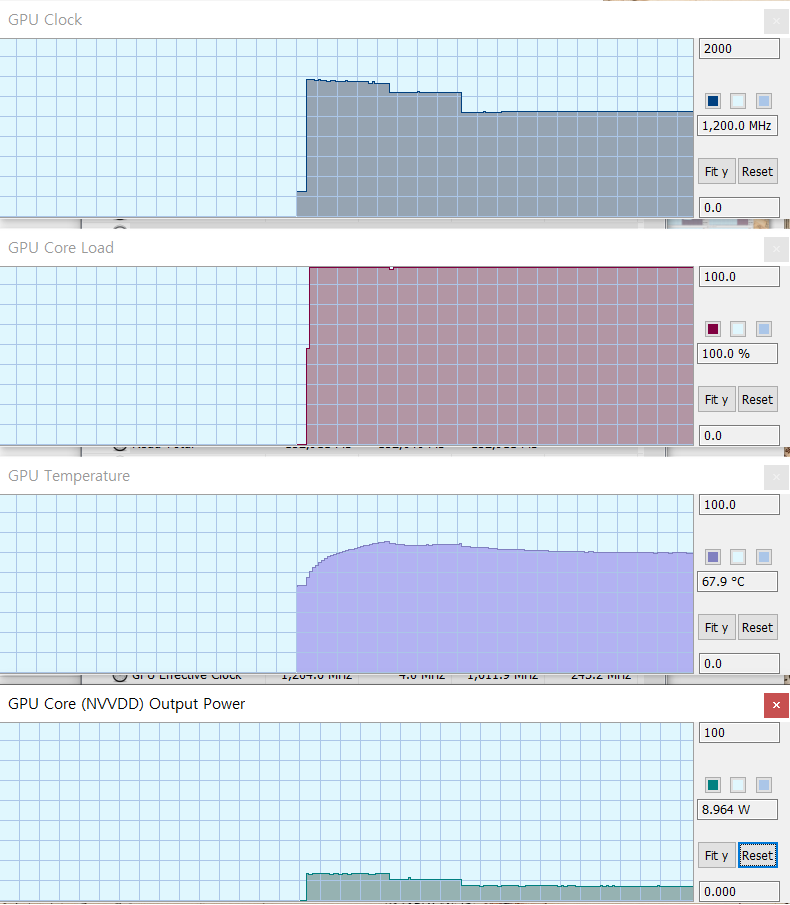Close the GPU Core Load graph window
790x905 pixels.
[x=776, y=249]
